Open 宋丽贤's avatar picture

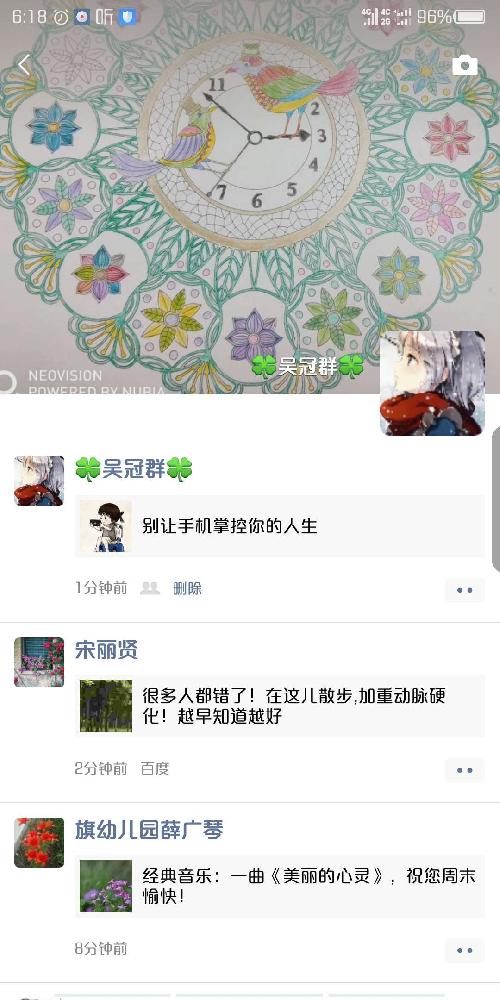point(39,662)
